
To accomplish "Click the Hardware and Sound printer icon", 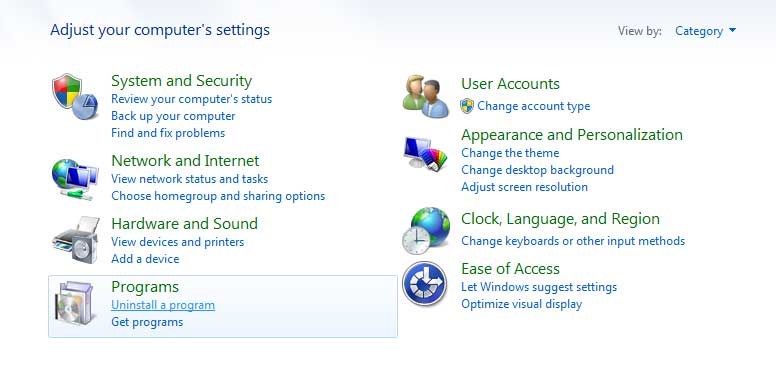I will pyautogui.click(x=75, y=239).
